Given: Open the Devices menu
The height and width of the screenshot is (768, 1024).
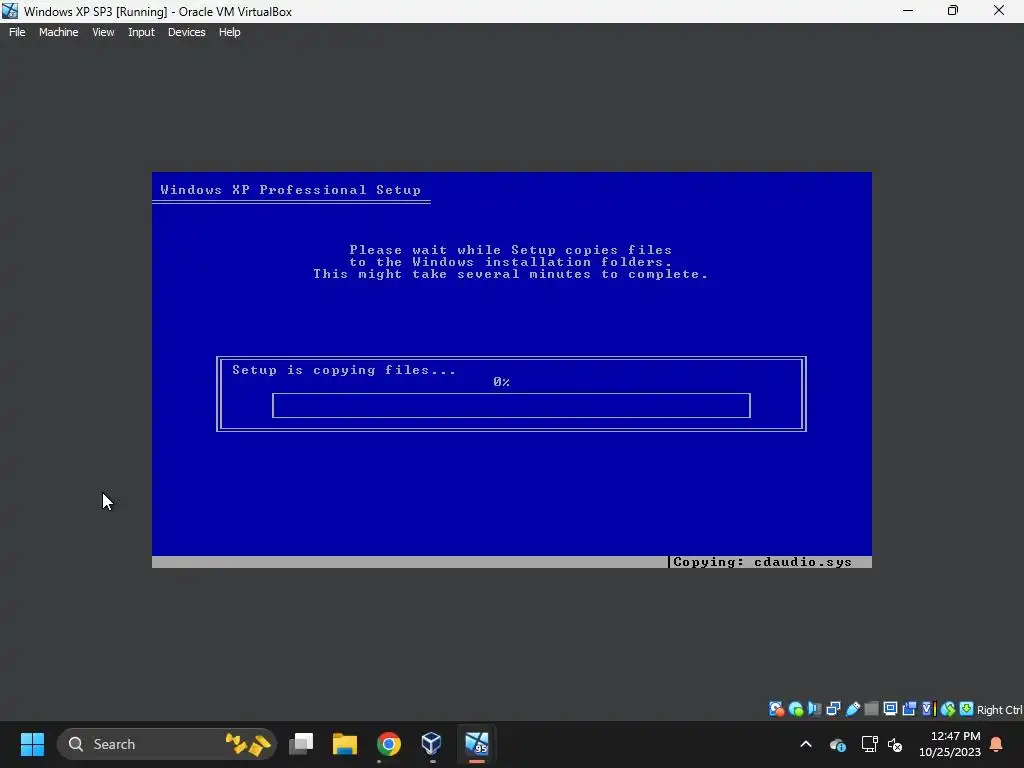Looking at the screenshot, I should pyautogui.click(x=186, y=32).
